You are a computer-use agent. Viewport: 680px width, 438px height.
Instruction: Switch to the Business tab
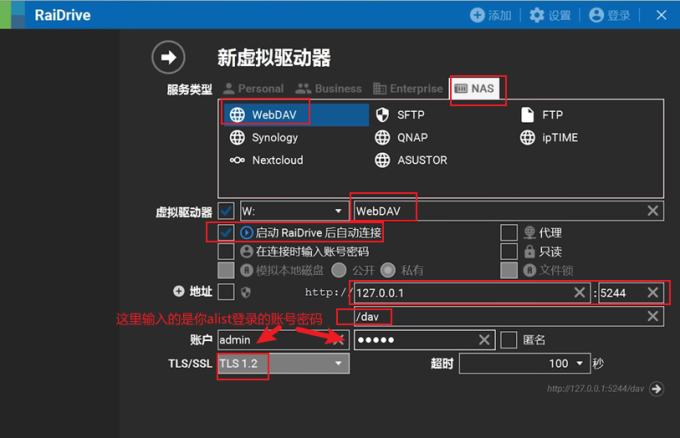(x=328, y=88)
